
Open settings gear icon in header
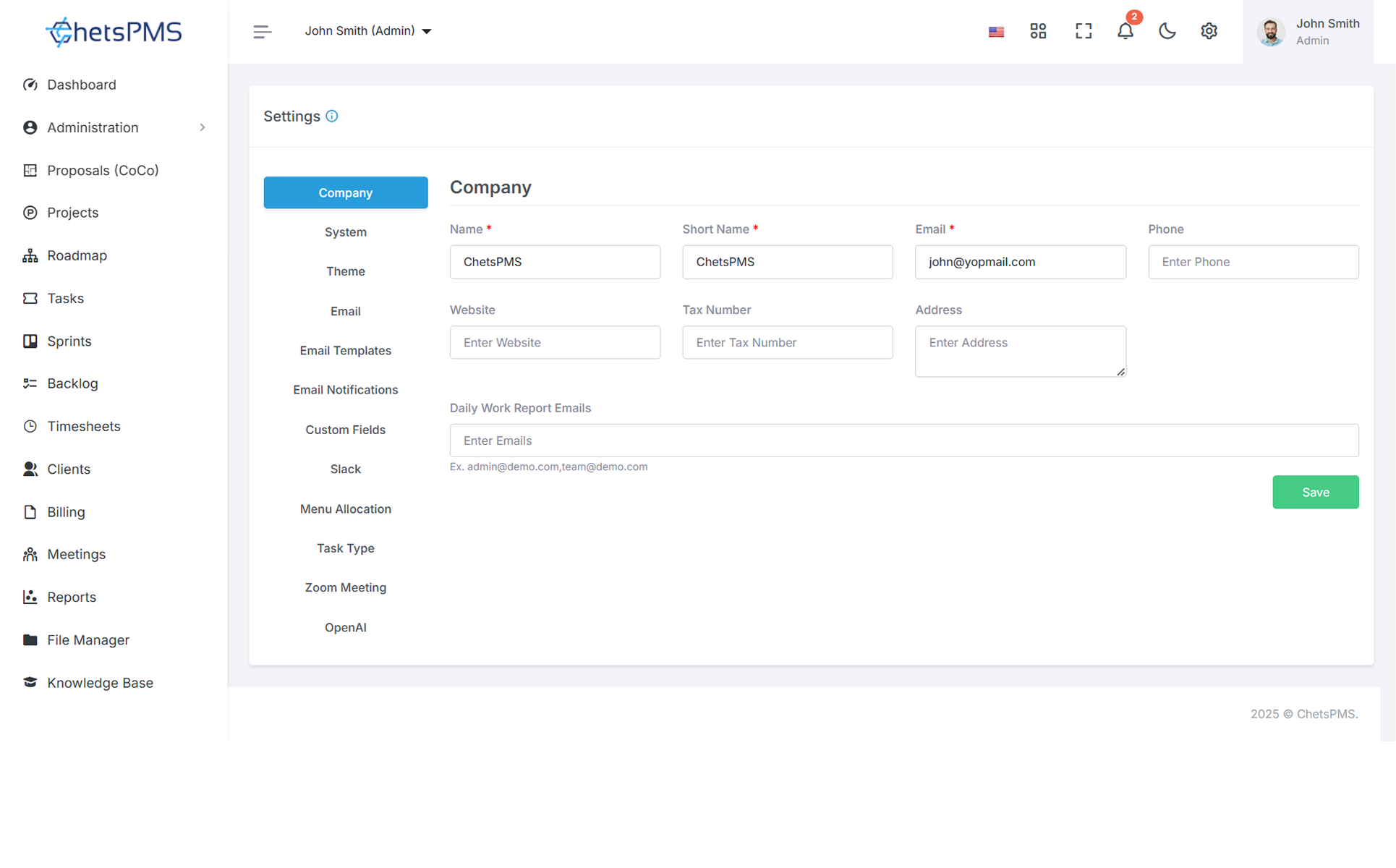coord(1209,31)
